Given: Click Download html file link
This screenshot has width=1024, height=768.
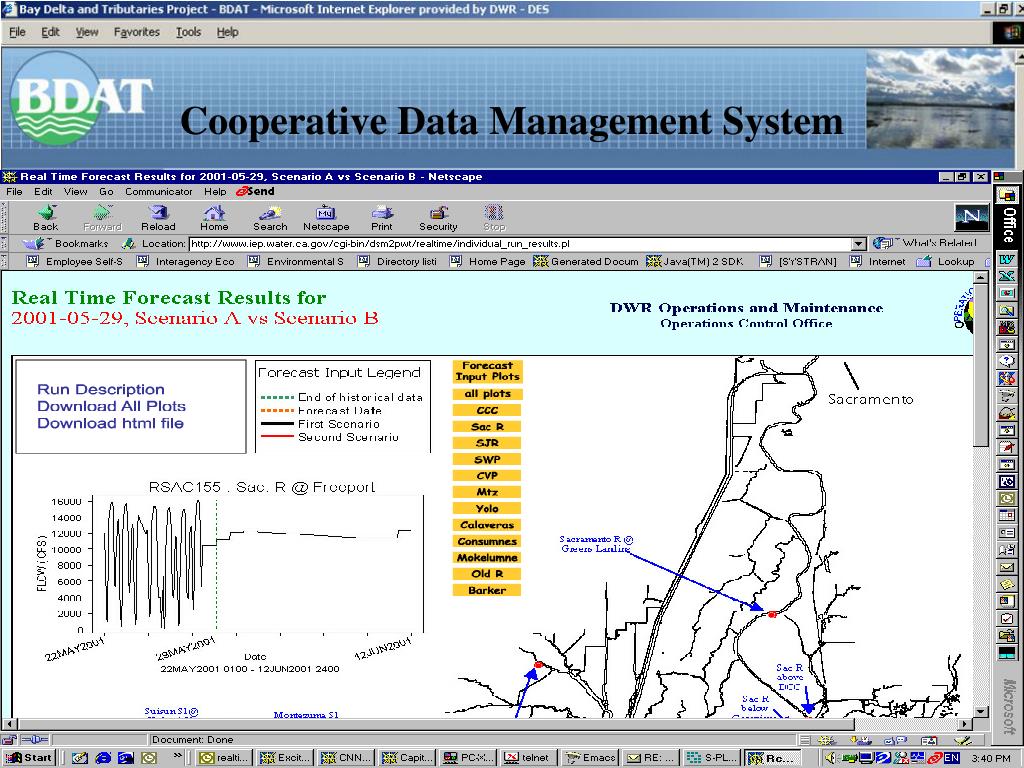Looking at the screenshot, I should click(x=110, y=423).
